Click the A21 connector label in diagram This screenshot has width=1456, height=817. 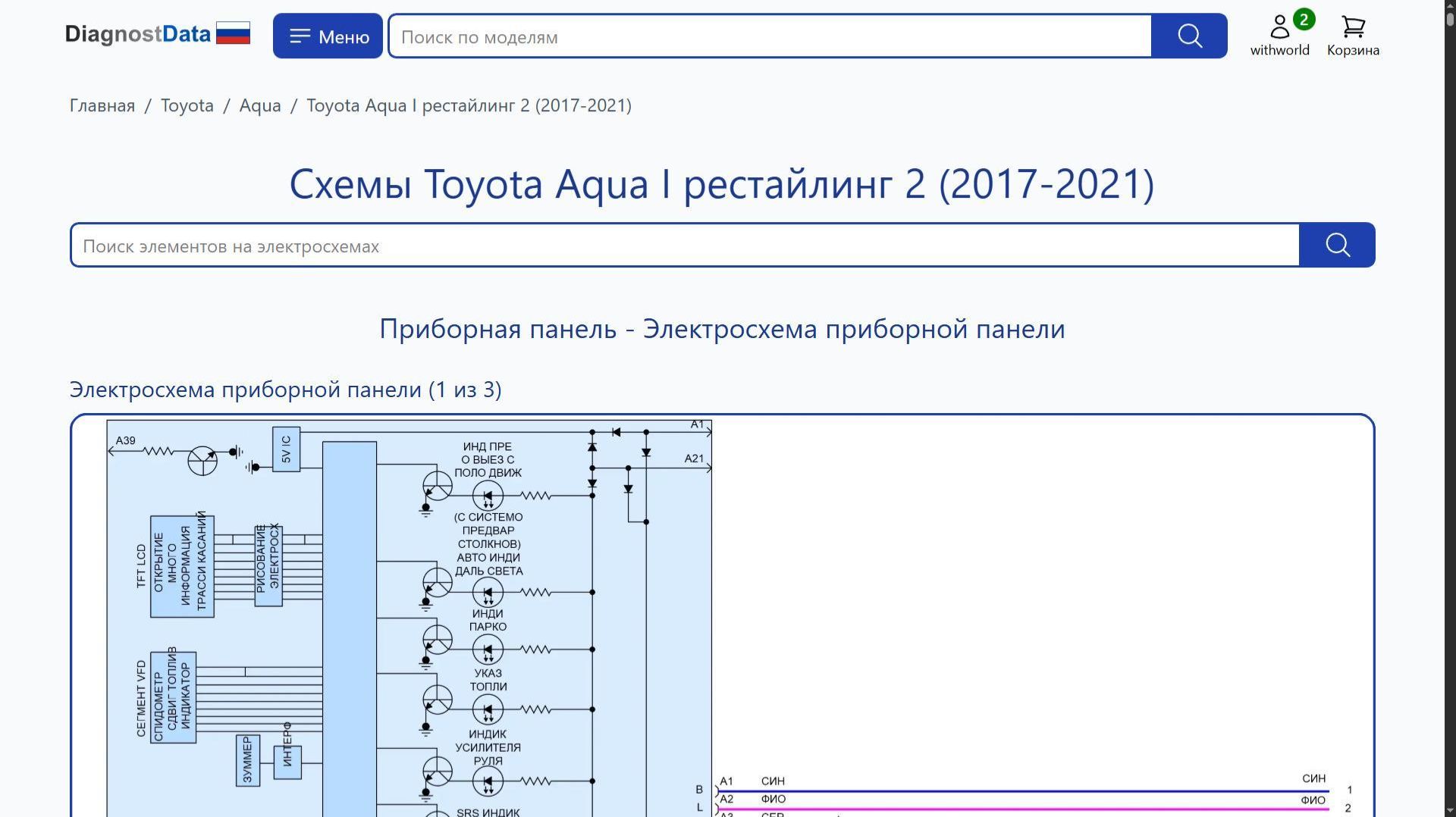pyautogui.click(x=694, y=459)
